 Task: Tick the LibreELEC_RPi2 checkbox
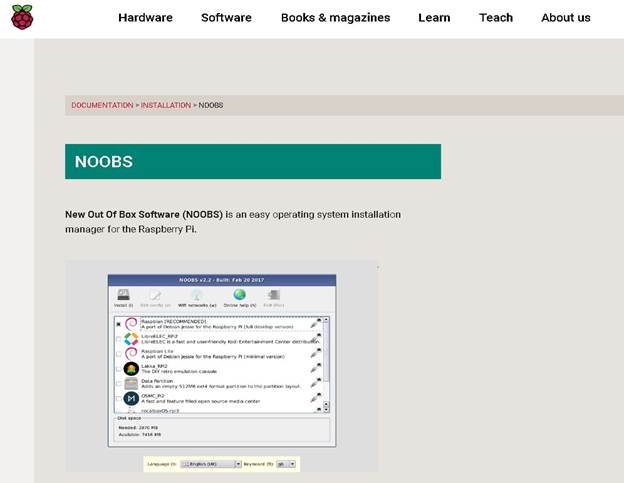point(119,339)
